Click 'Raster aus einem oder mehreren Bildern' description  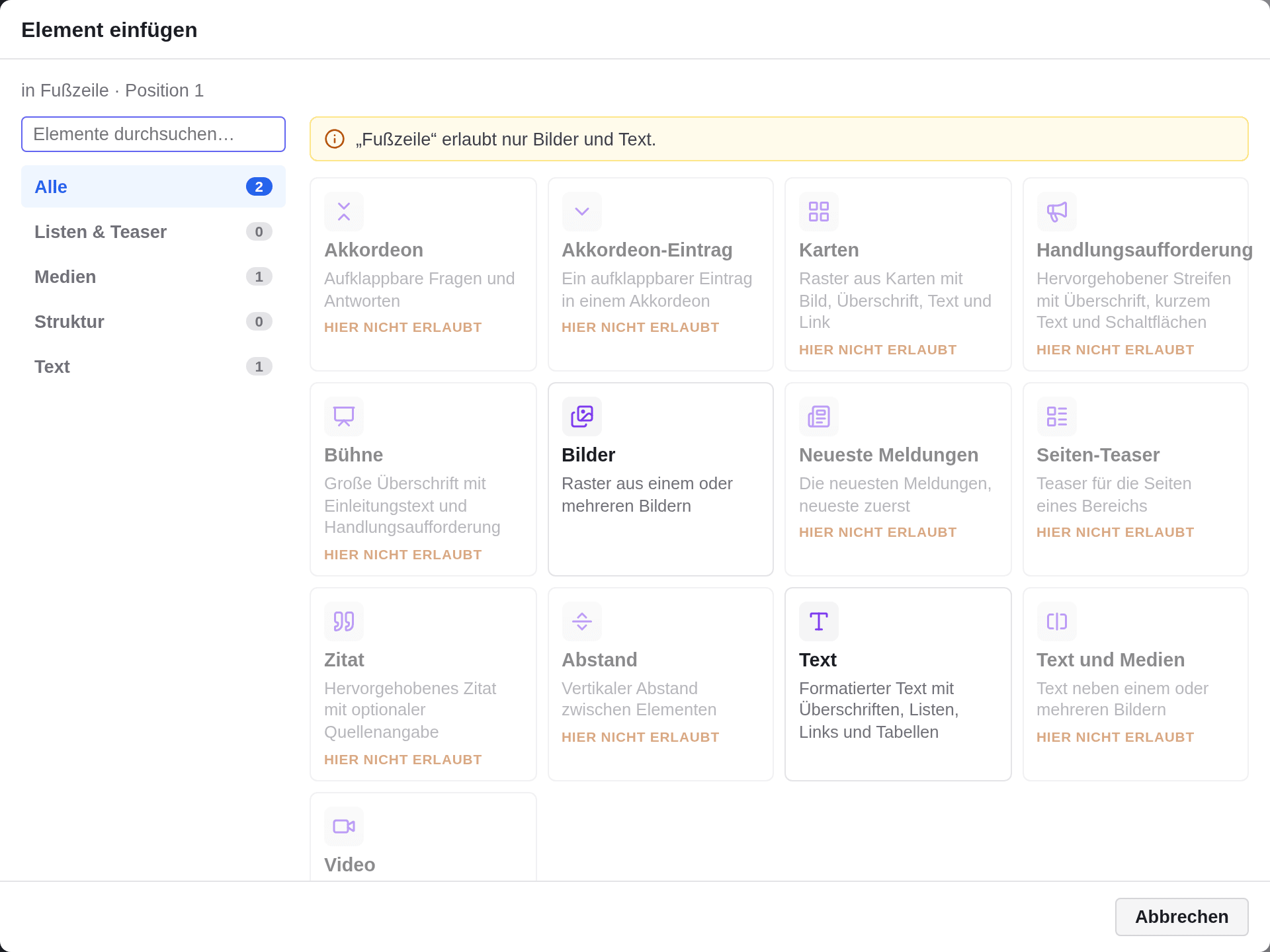point(647,495)
